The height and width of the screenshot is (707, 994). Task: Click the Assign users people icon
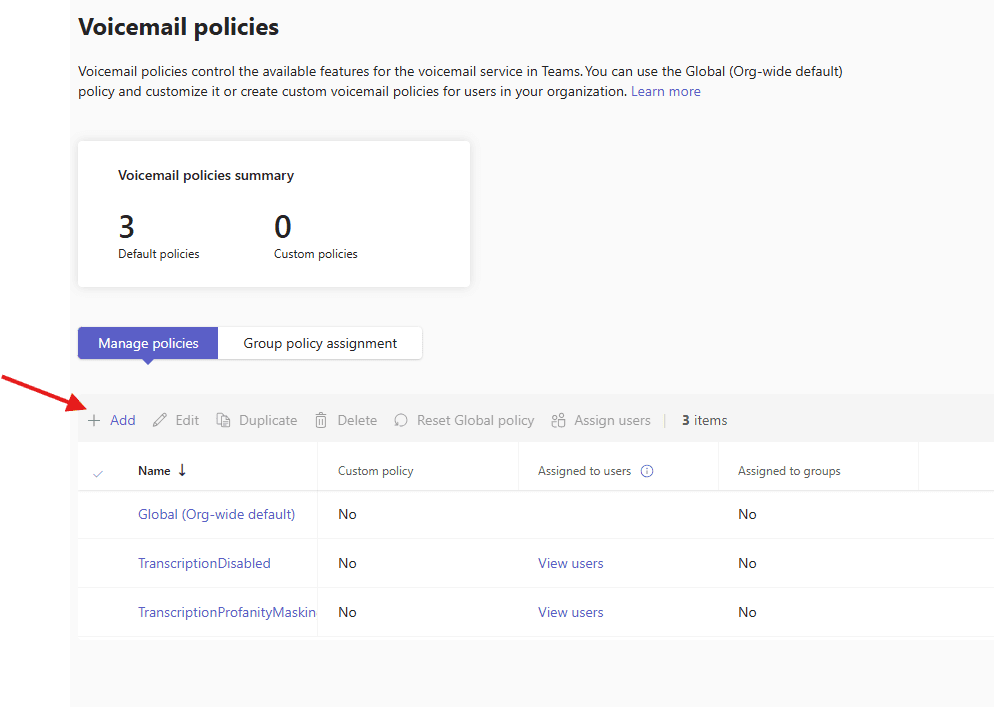click(559, 421)
